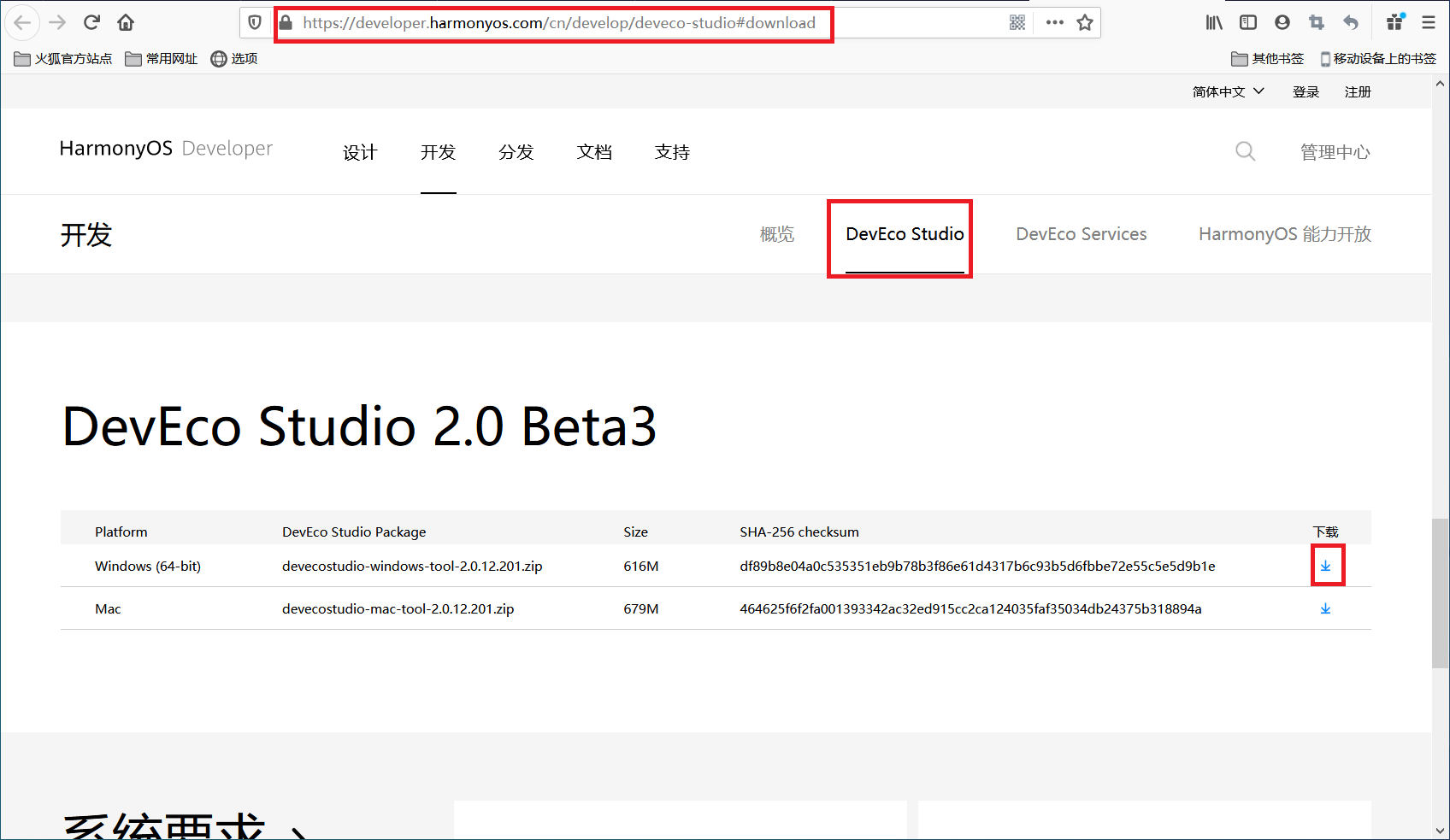Expand the 简体中文 language dropdown

[1229, 91]
